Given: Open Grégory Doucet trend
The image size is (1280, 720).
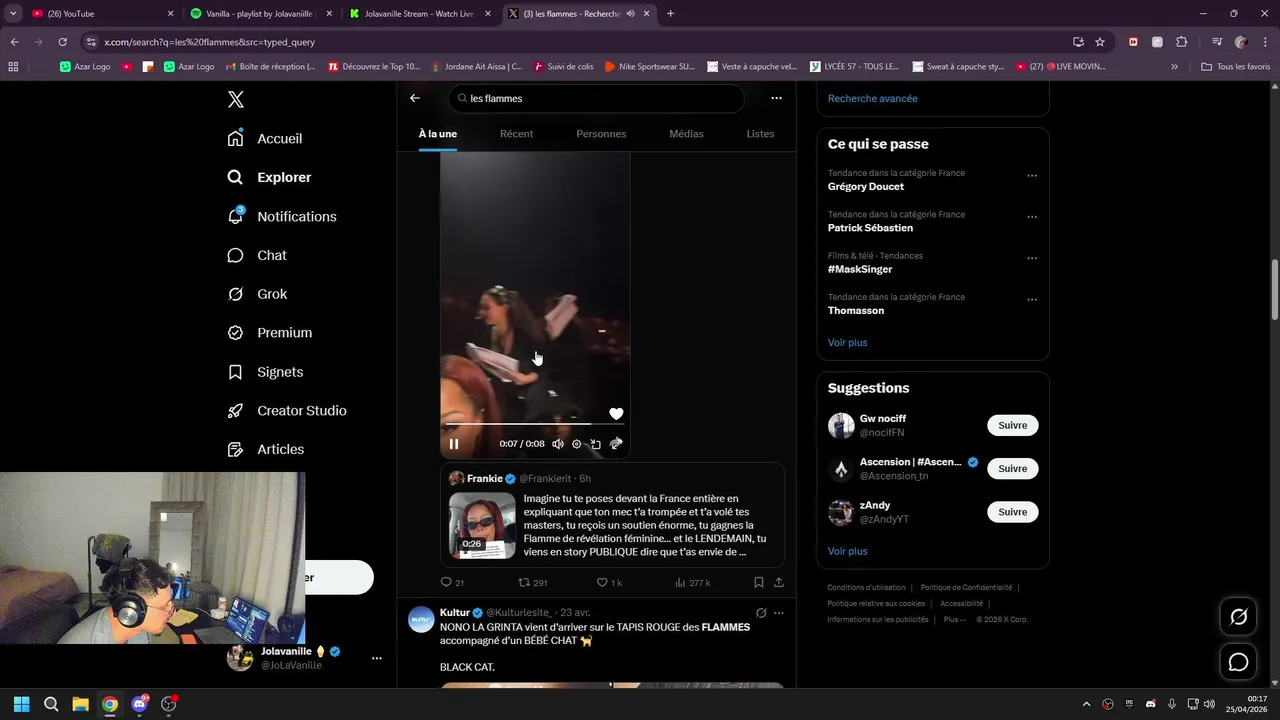Looking at the screenshot, I should click(x=866, y=187).
